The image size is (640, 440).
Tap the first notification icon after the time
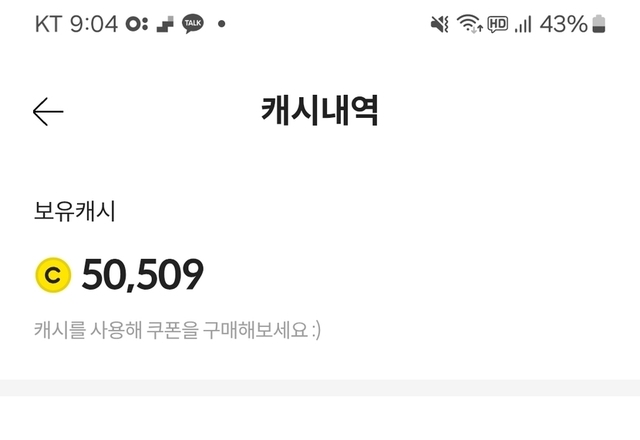[138, 24]
